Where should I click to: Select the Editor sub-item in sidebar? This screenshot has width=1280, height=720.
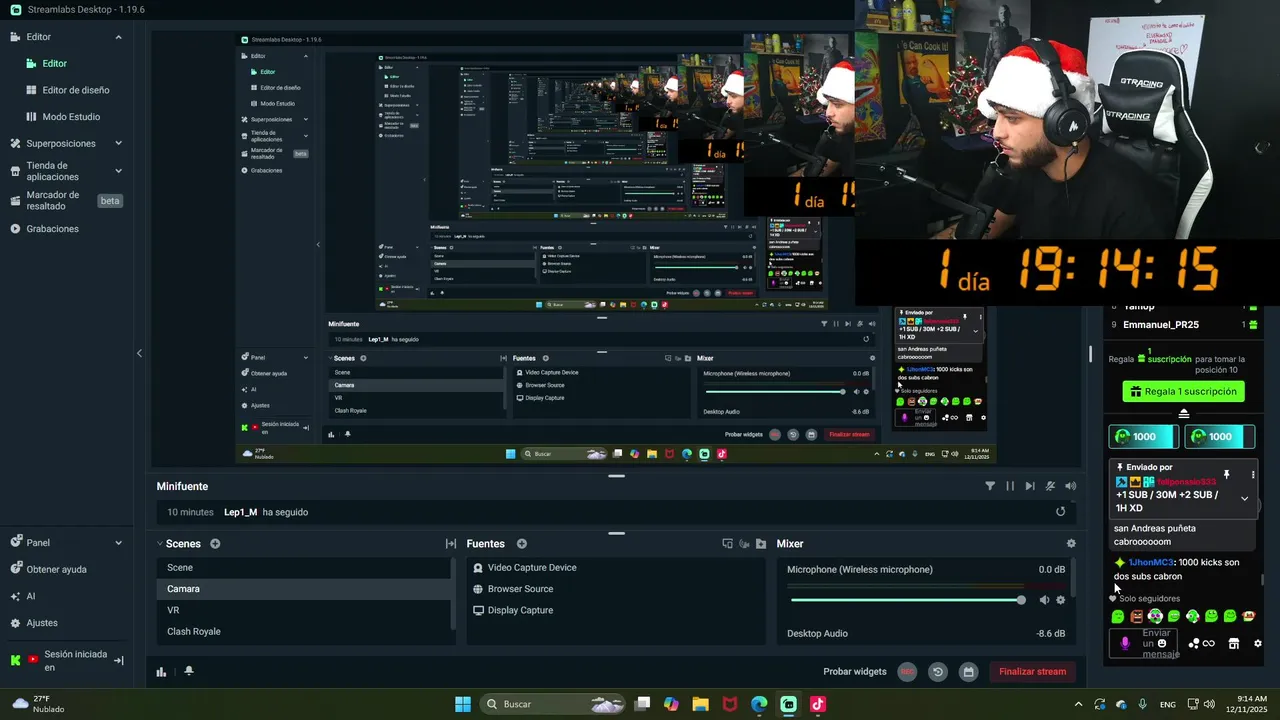pyautogui.click(x=54, y=64)
